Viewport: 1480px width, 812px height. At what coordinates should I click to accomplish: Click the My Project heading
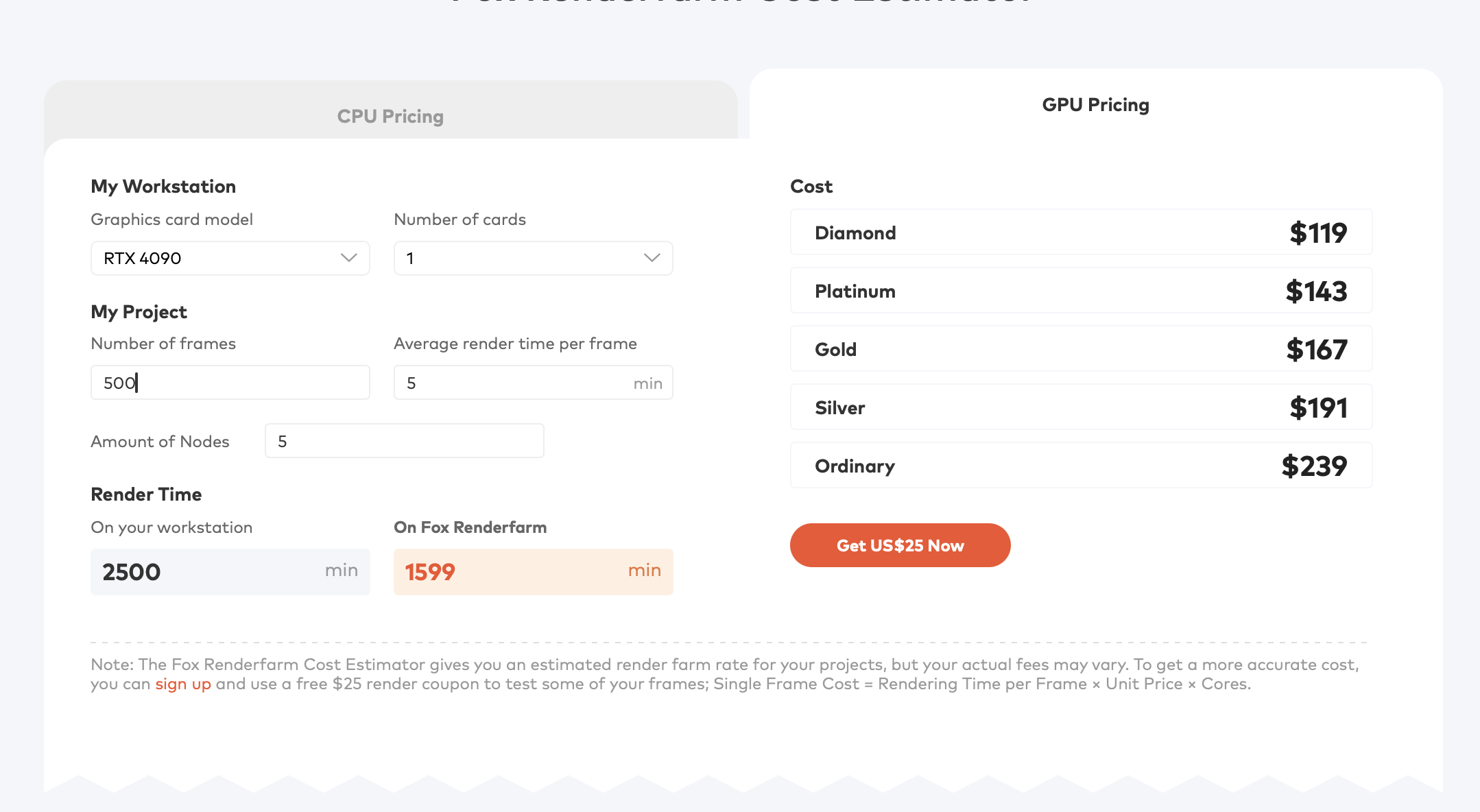pos(139,312)
